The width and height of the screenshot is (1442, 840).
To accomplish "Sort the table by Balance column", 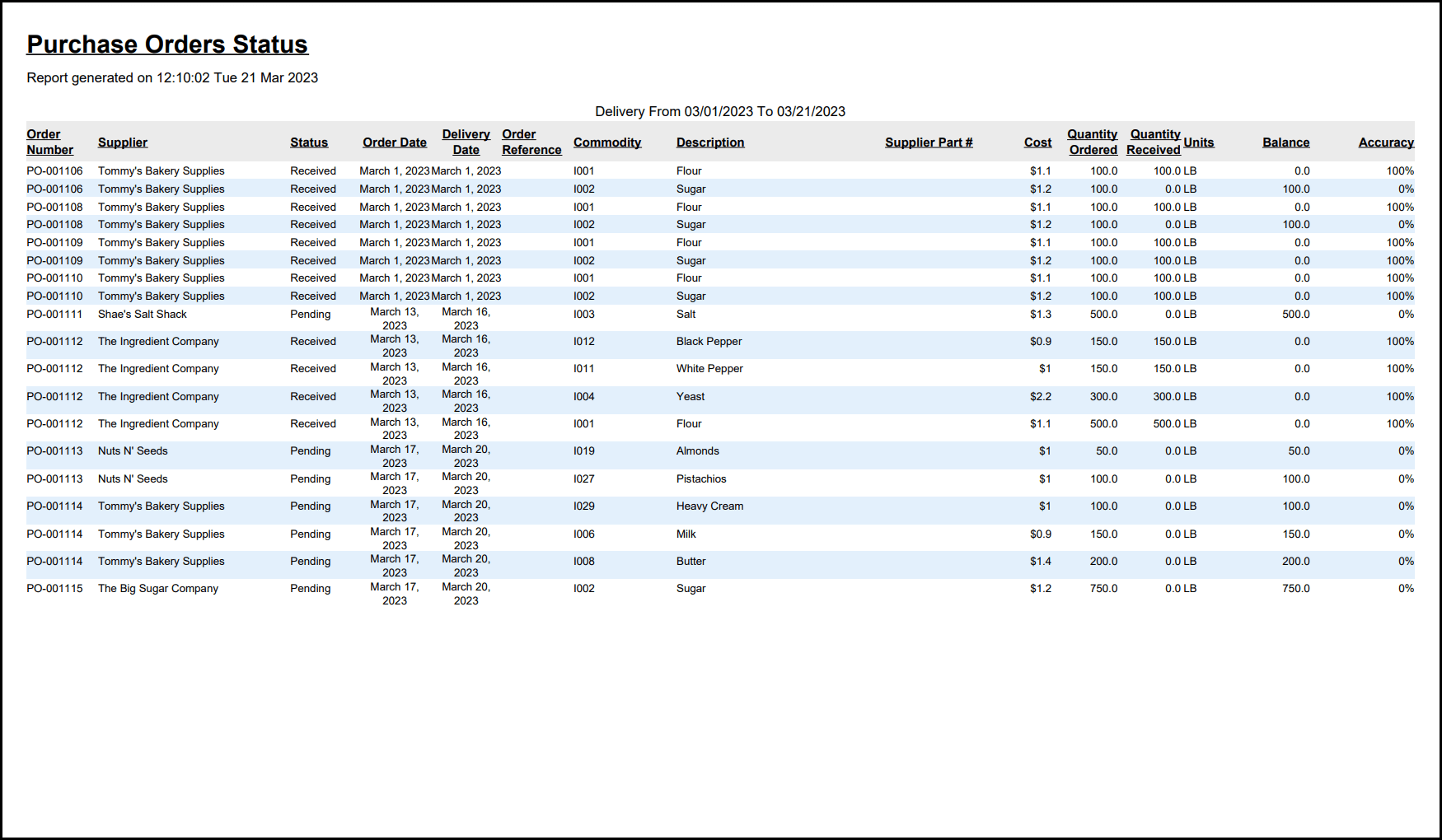I will coord(1285,142).
